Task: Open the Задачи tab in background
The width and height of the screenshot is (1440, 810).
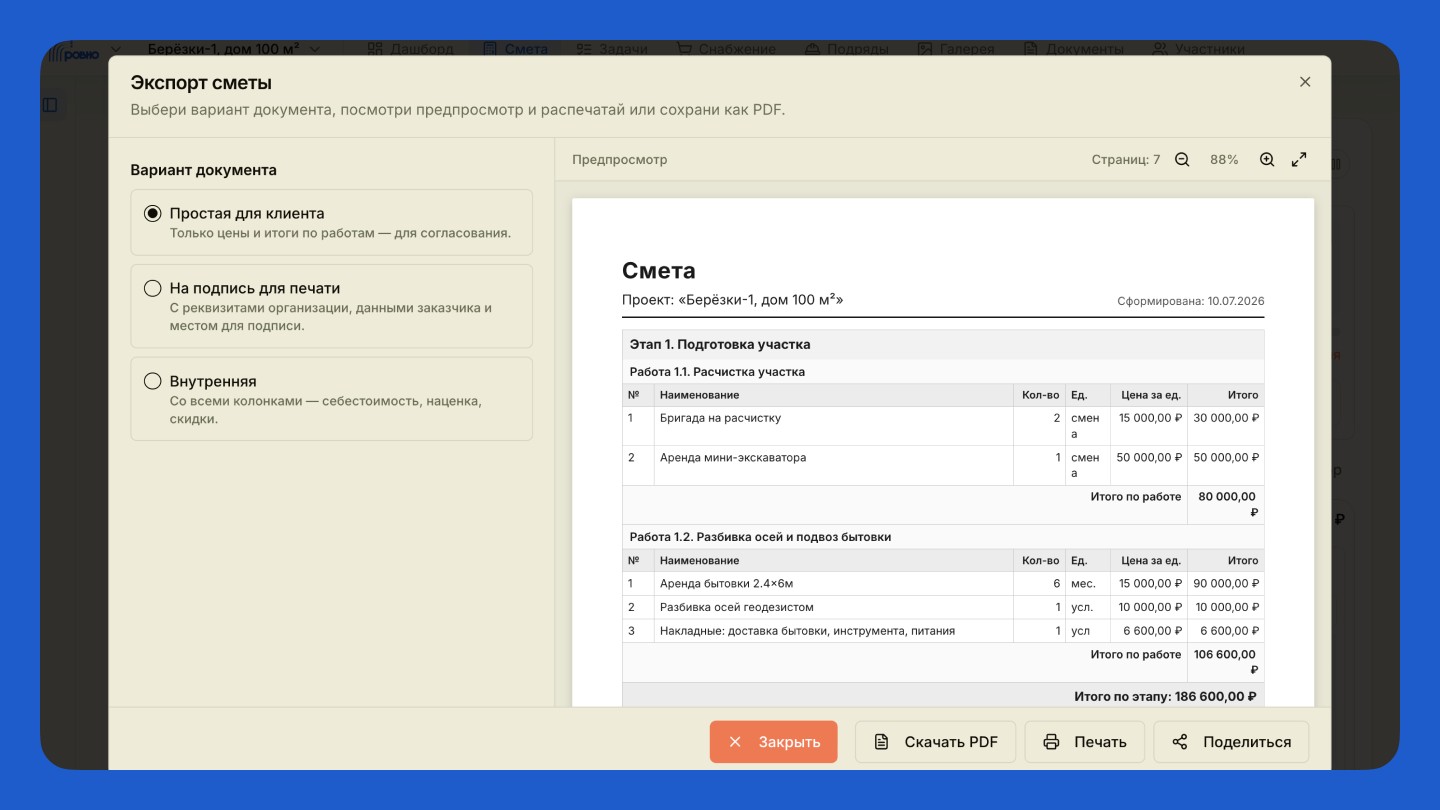Action: click(x=610, y=48)
